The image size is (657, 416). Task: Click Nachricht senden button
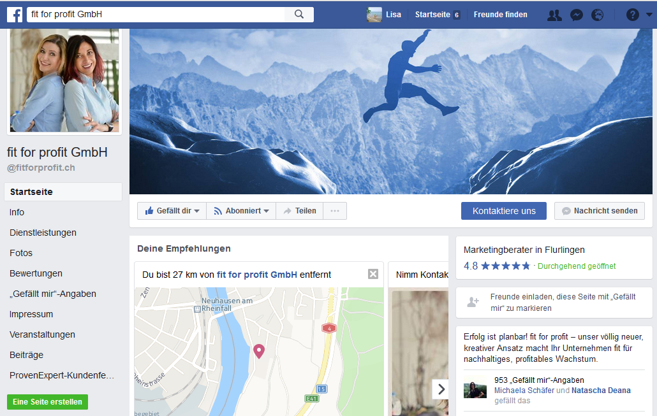tap(600, 211)
